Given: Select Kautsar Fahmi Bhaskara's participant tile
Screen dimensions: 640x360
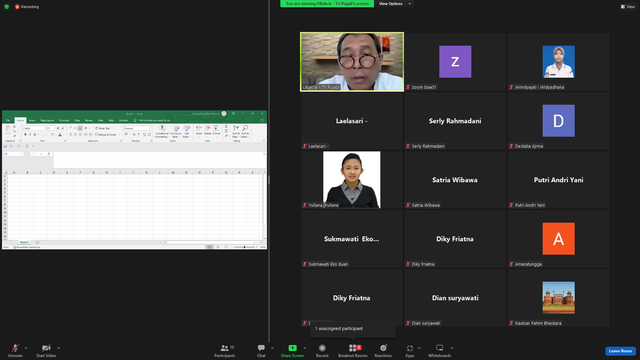Looking at the screenshot, I should [x=558, y=298].
